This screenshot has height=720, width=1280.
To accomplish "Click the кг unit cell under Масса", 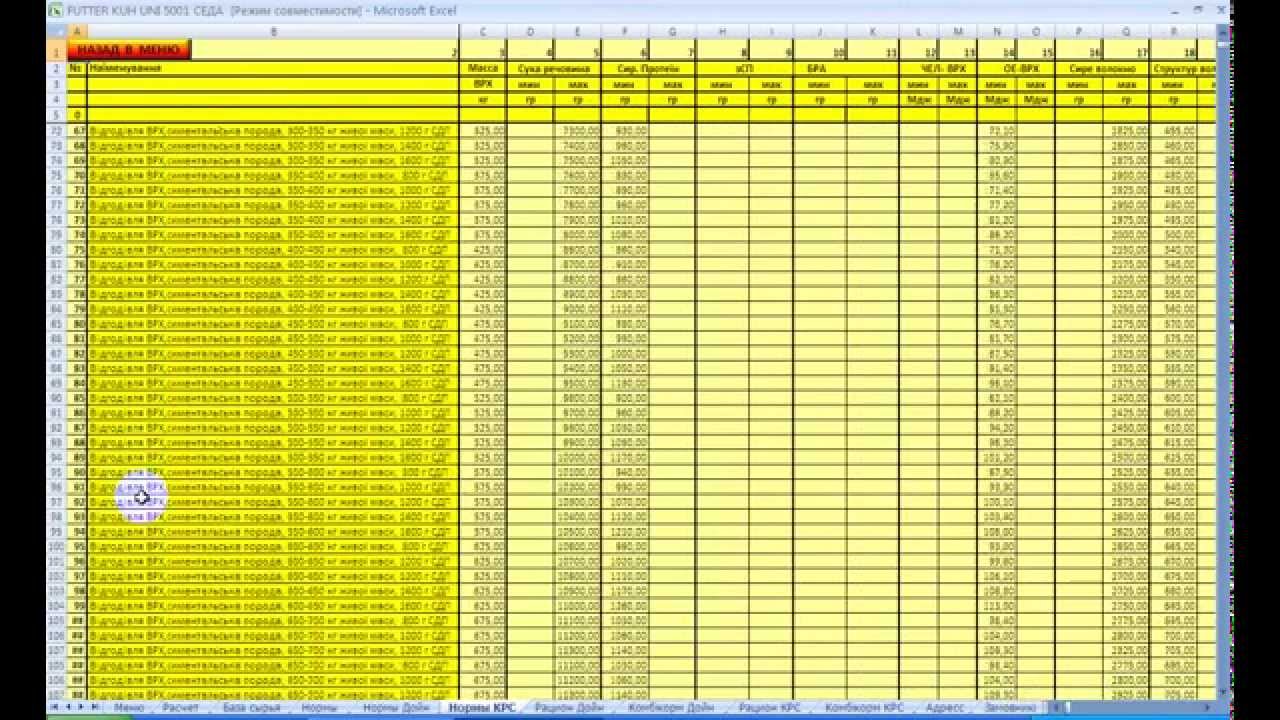I will coord(483,100).
